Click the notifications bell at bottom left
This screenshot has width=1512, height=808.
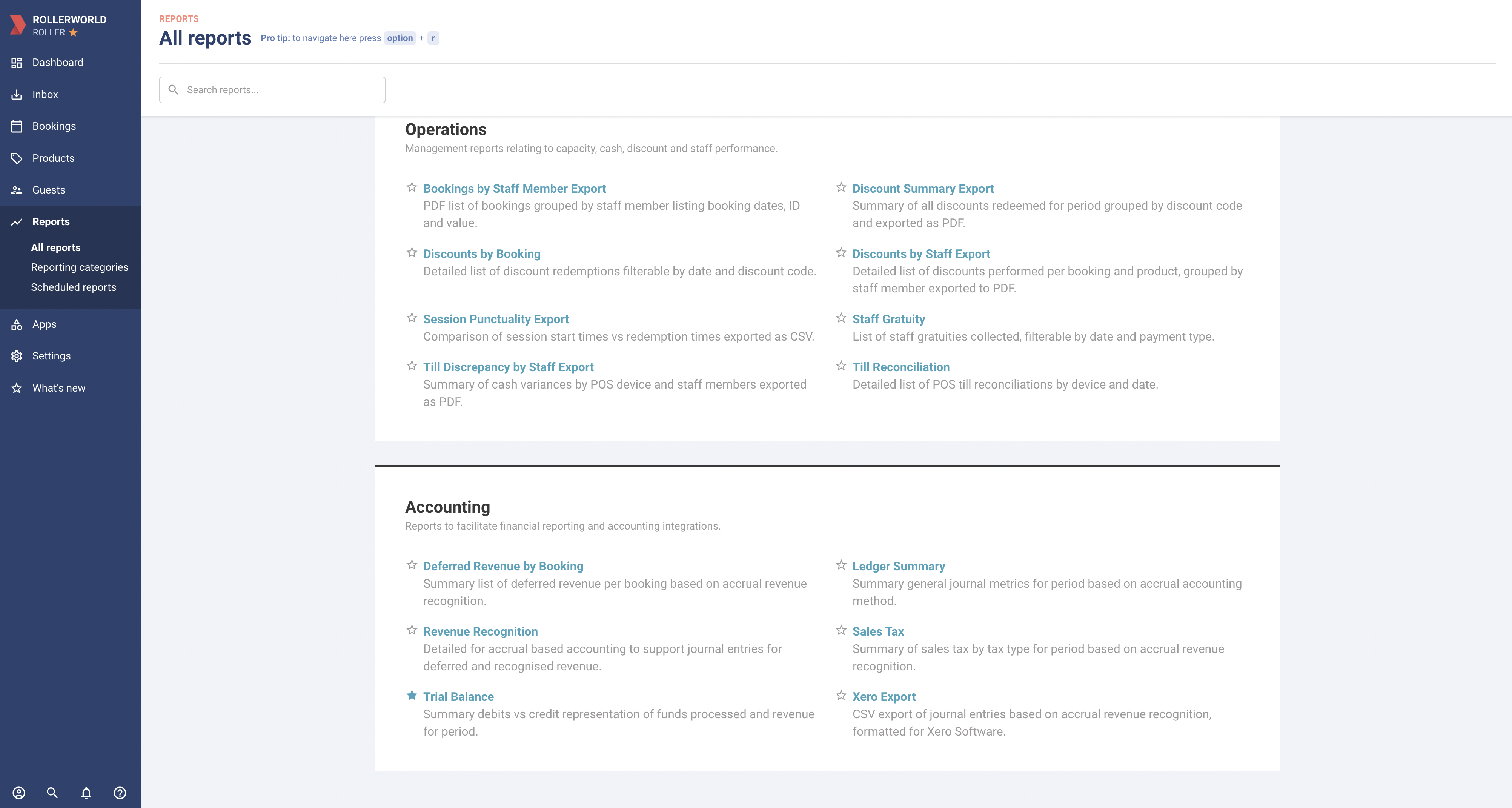click(x=86, y=793)
